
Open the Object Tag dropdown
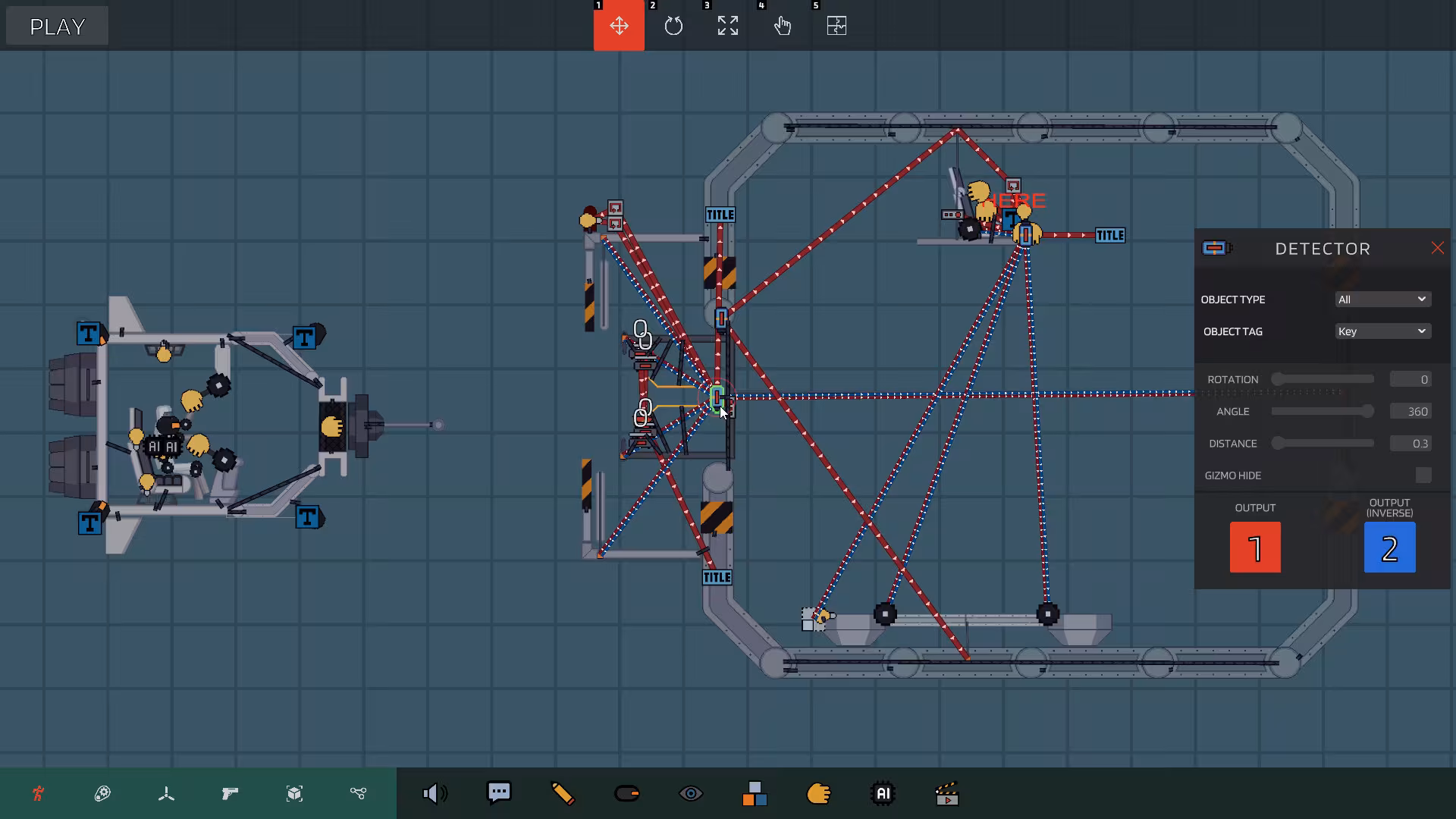[x=1382, y=331]
